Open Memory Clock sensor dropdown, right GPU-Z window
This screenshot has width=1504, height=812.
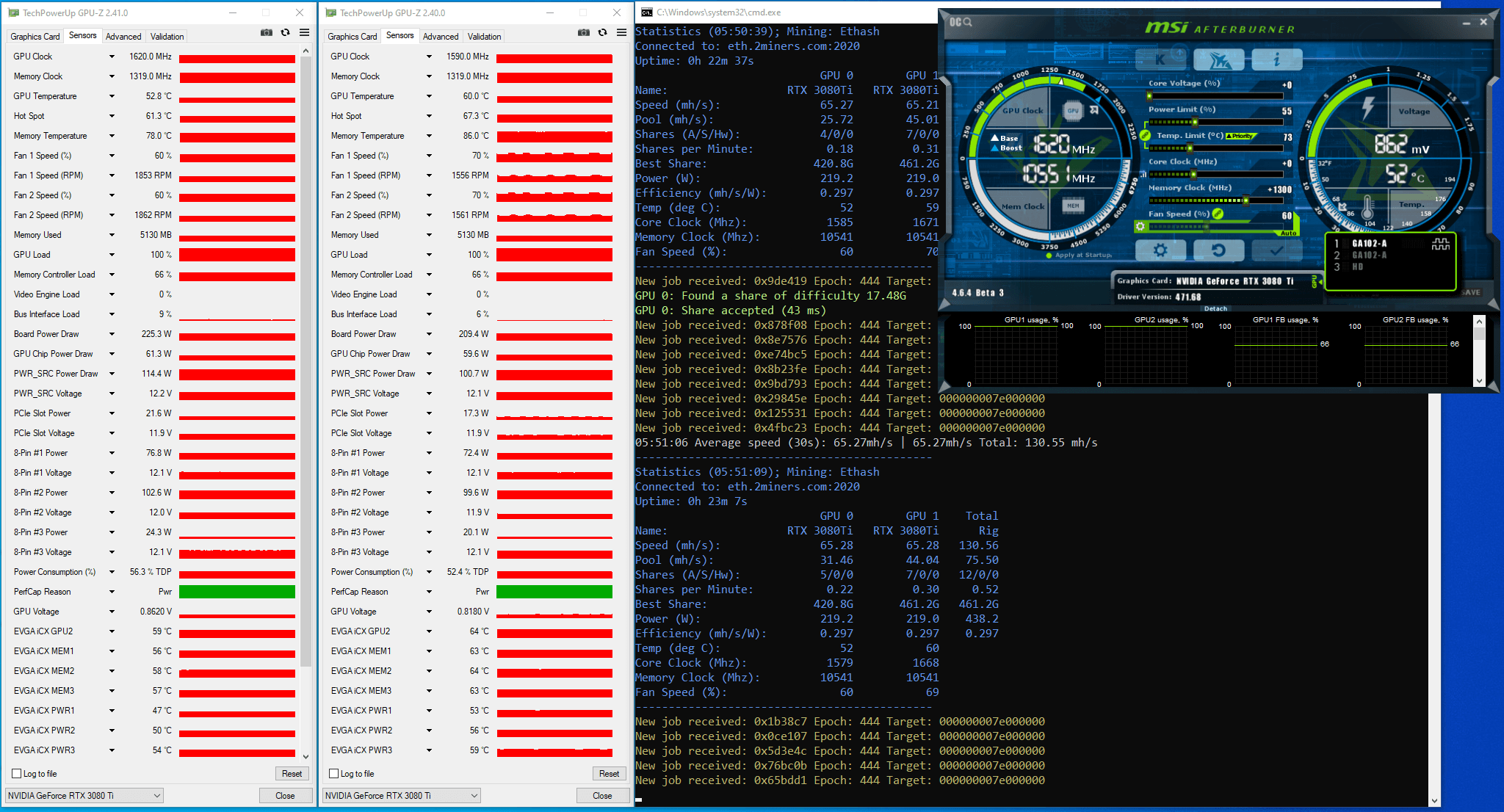[429, 76]
